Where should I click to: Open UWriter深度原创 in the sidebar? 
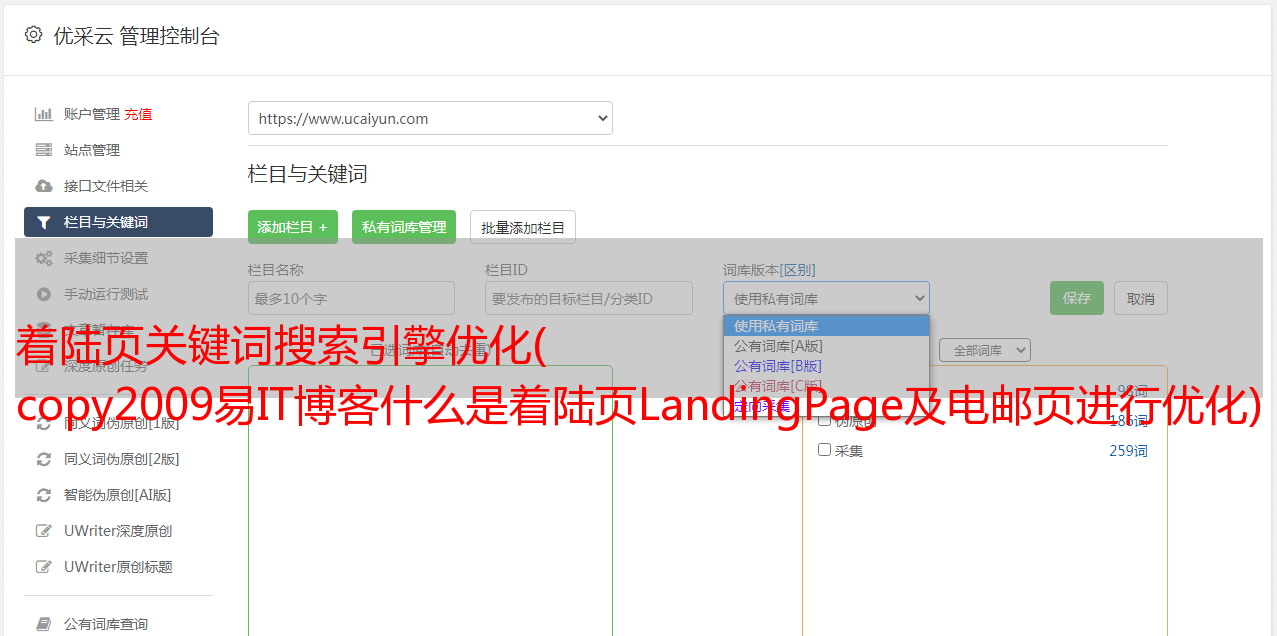point(118,531)
